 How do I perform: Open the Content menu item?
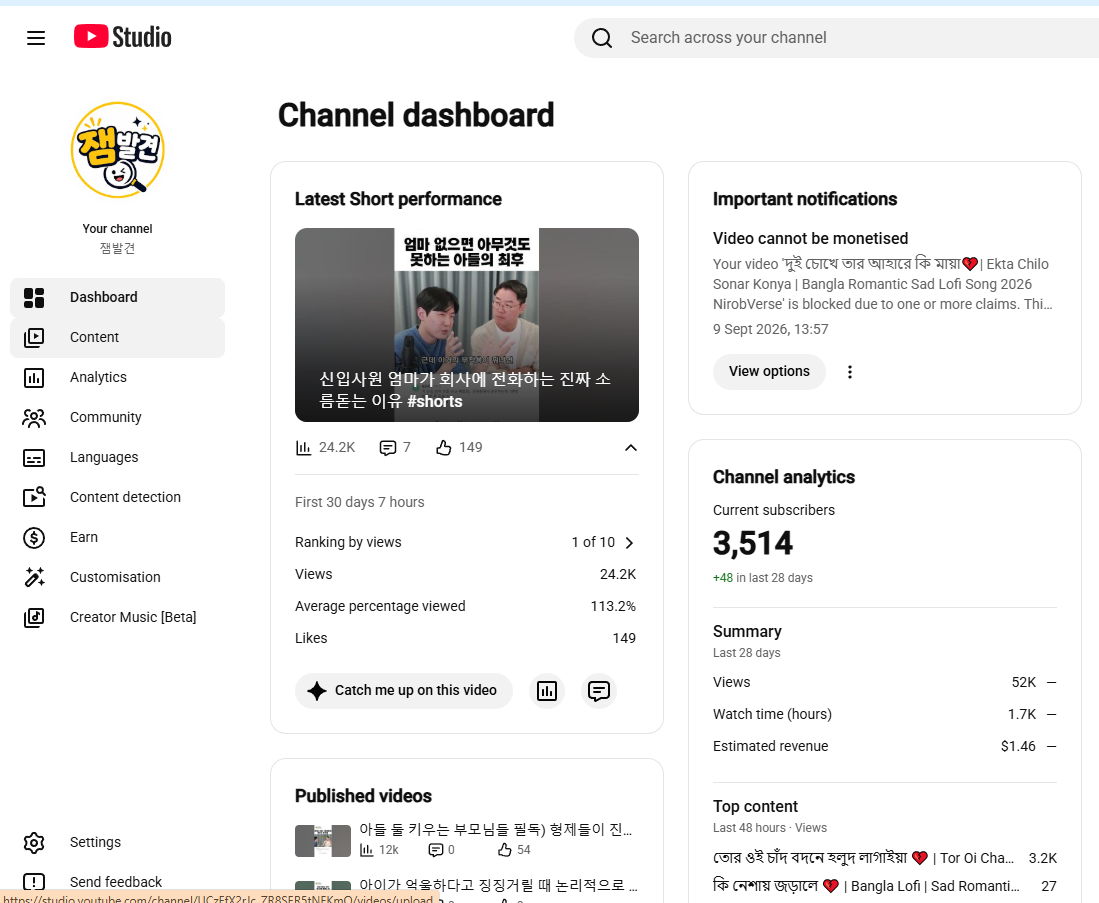pos(118,337)
